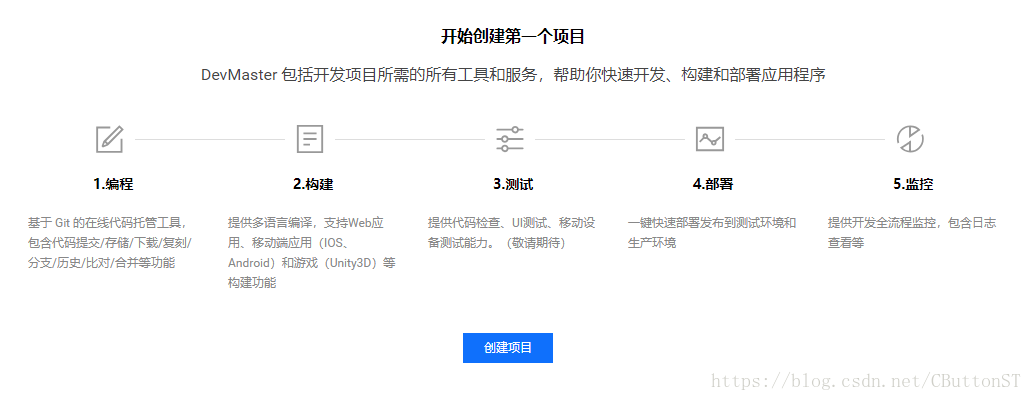Click the 提供开发全流程监控 description
The height and width of the screenshot is (401, 1032).
(x=912, y=232)
